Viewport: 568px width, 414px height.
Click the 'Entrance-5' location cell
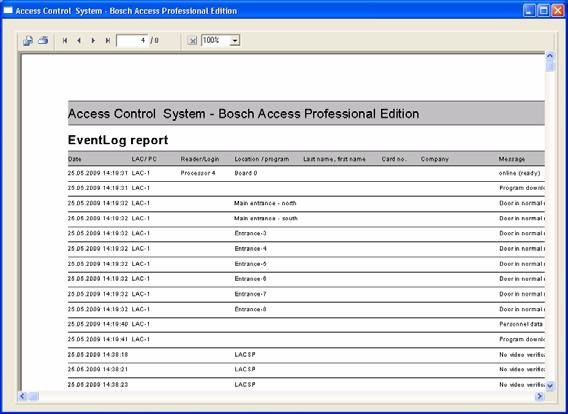pyautogui.click(x=250, y=264)
